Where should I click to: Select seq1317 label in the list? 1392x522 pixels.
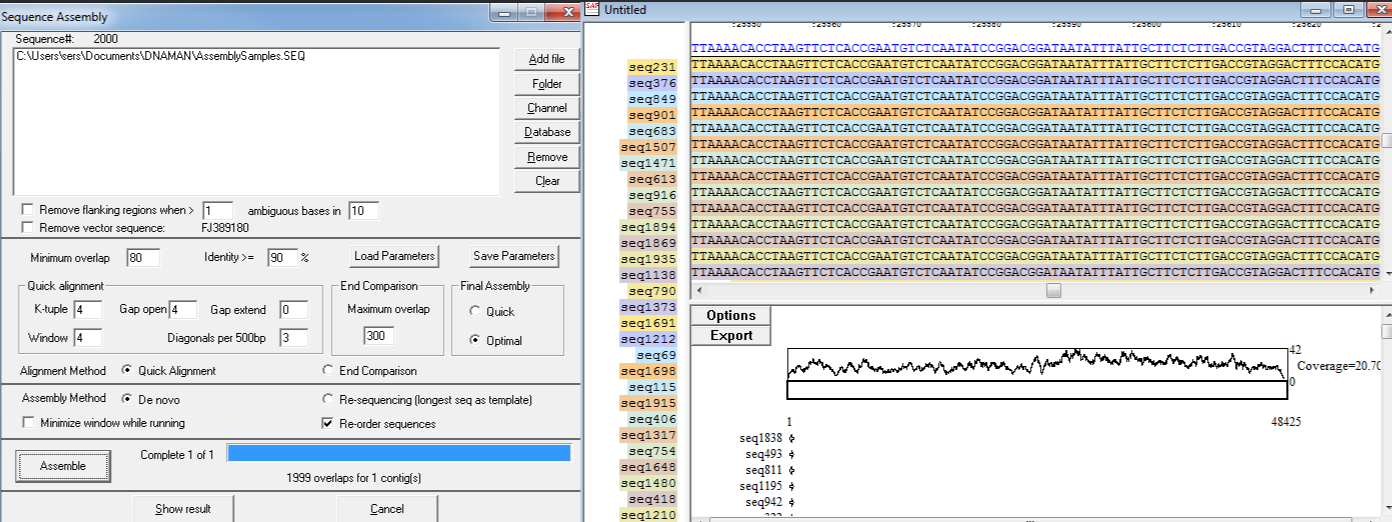tap(648, 435)
